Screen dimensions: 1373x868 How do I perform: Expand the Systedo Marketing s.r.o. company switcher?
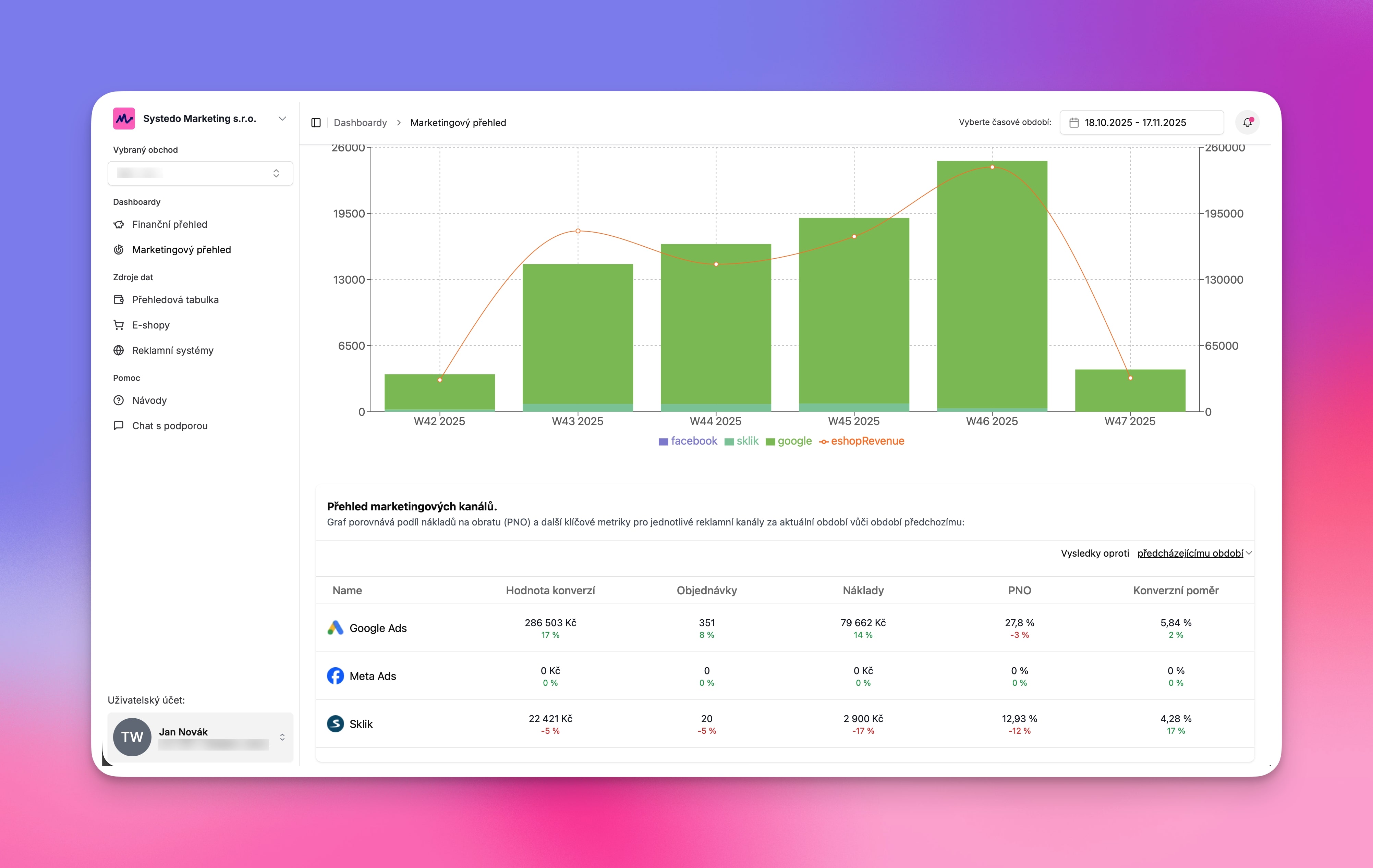282,119
